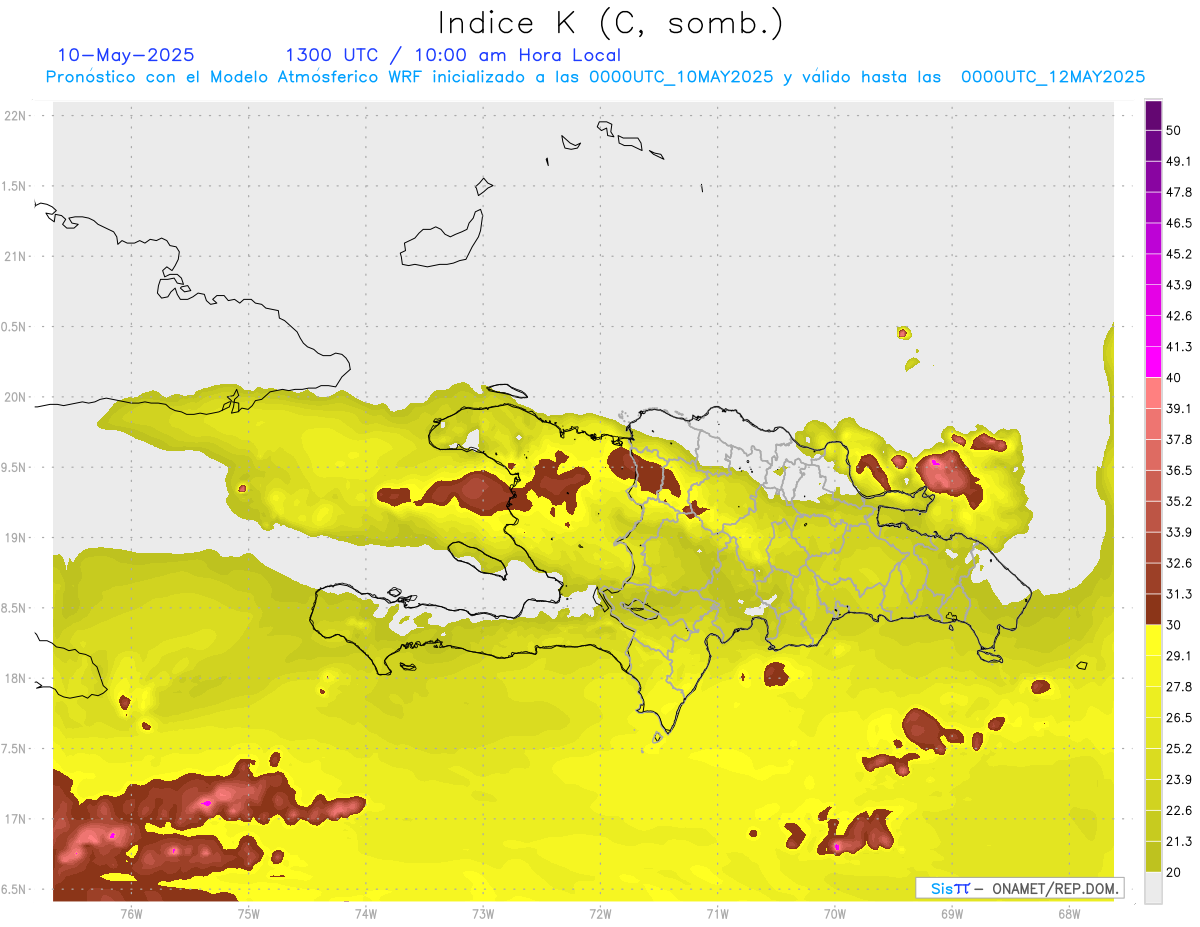The image size is (1200, 927).
Task: Click the "30" color bar label
Action: point(1174,625)
